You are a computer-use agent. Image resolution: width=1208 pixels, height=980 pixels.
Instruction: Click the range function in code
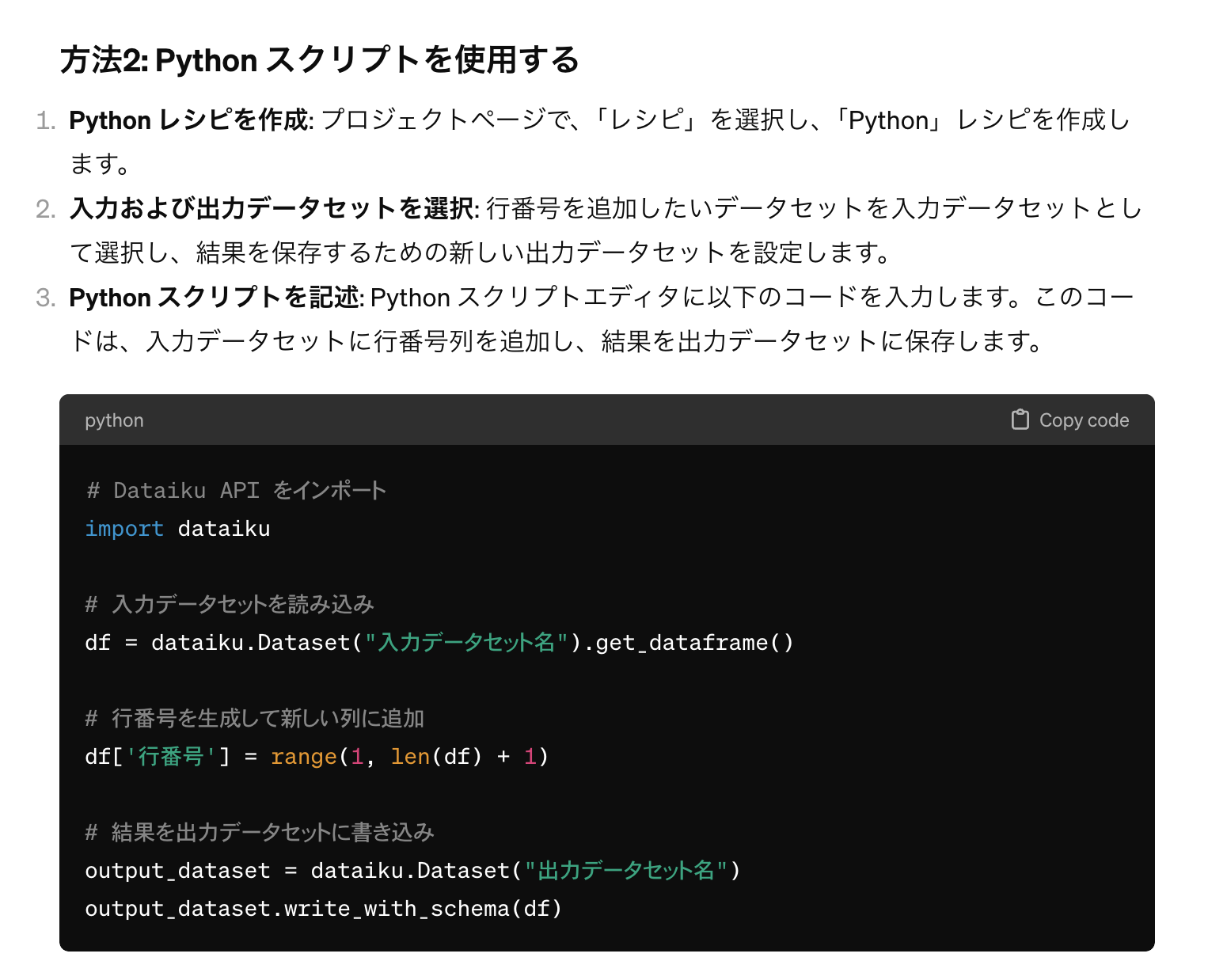point(304,758)
